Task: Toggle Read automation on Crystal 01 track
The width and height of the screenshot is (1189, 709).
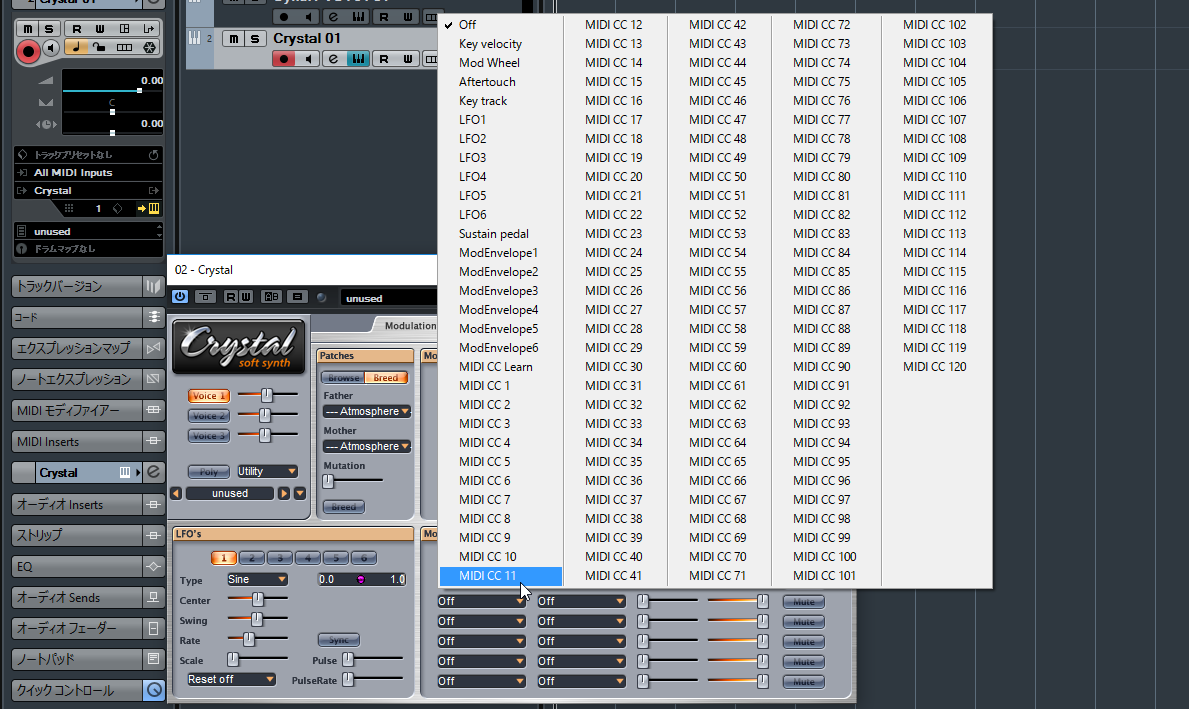Action: (x=383, y=58)
